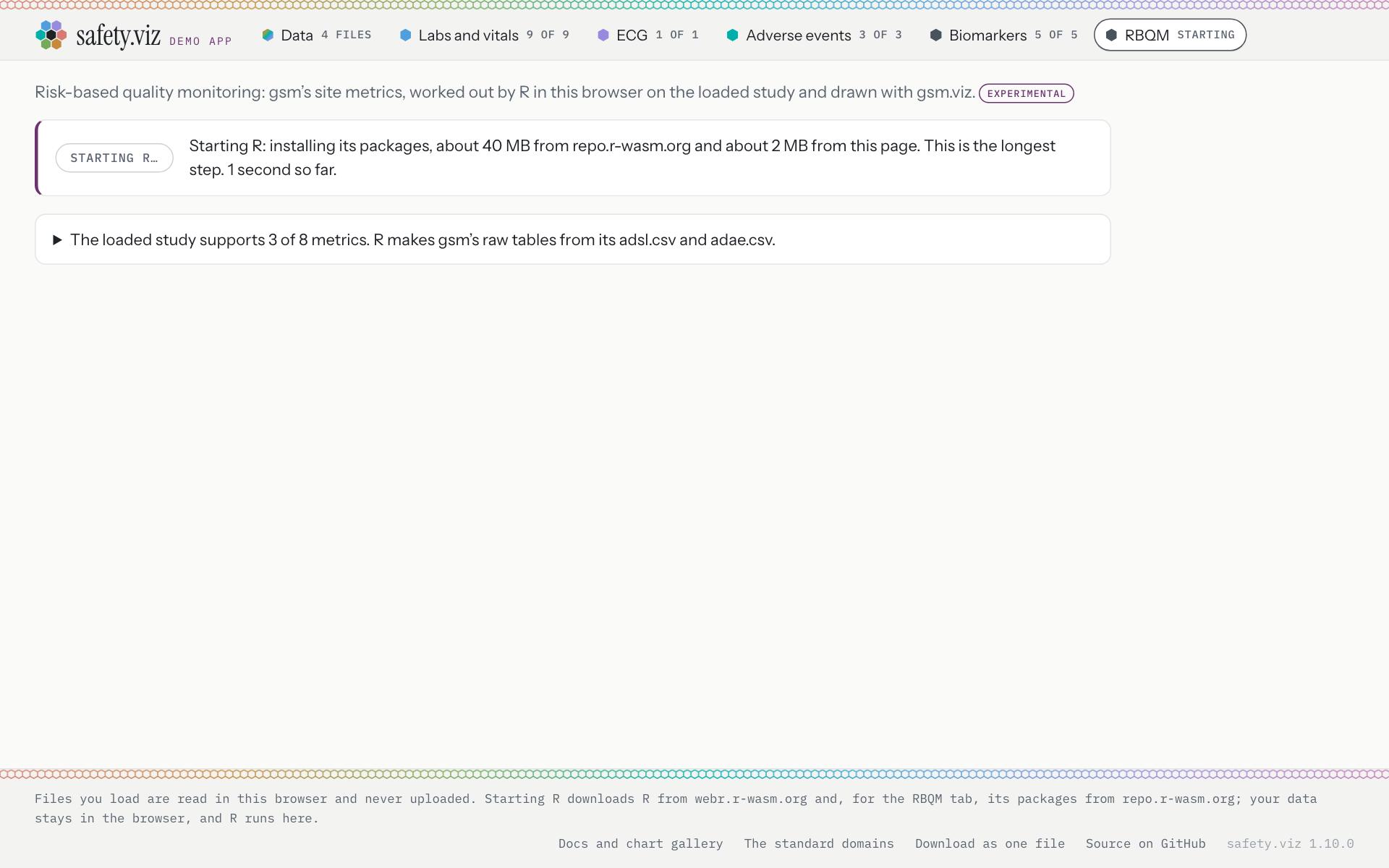Select the Biomarkers tab

[1004, 35]
